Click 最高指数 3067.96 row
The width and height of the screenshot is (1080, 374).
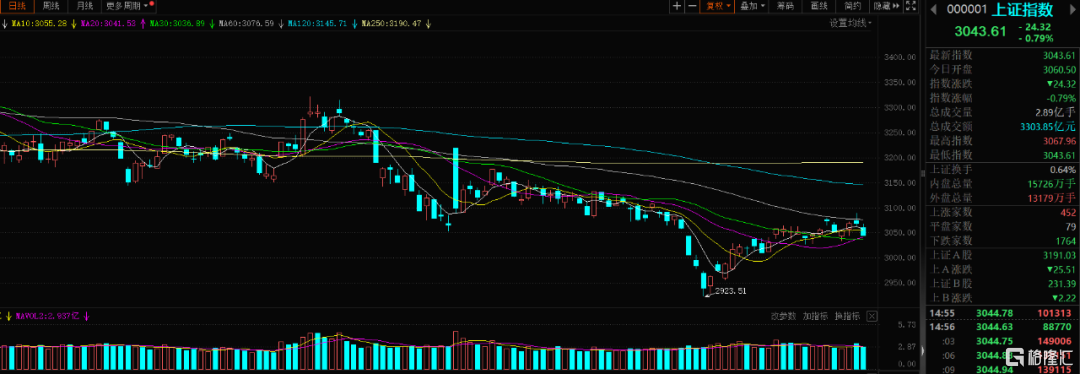[x=1002, y=141]
